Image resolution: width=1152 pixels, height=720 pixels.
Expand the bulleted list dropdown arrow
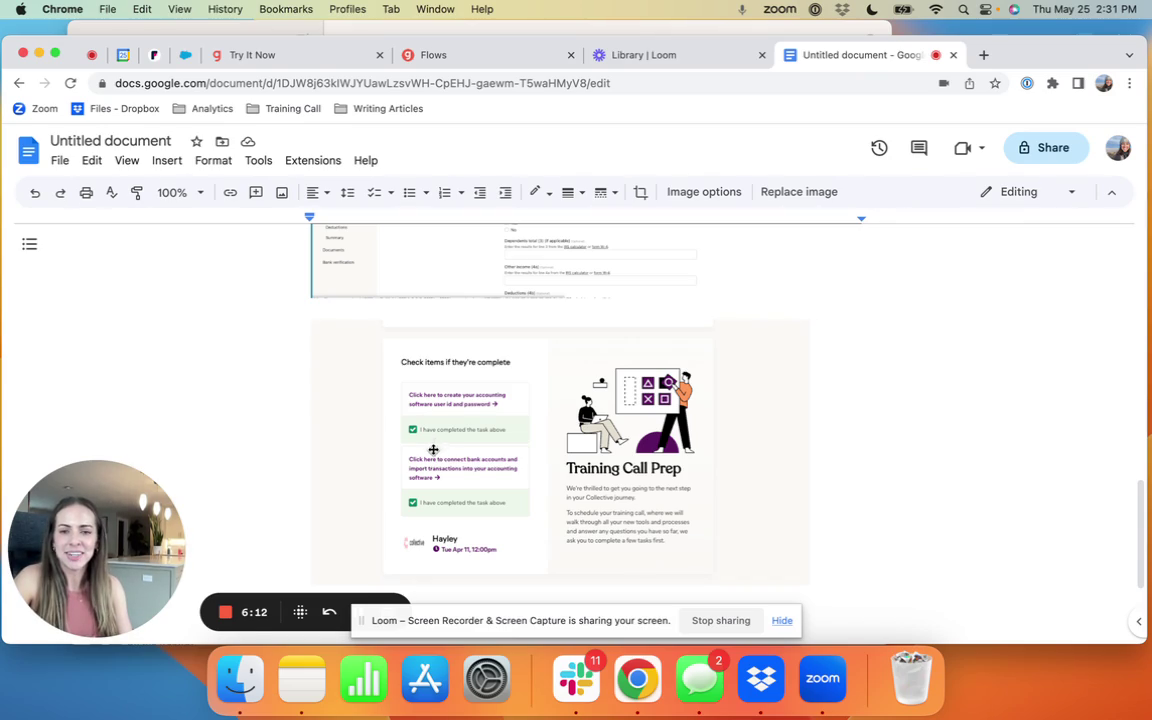426,192
